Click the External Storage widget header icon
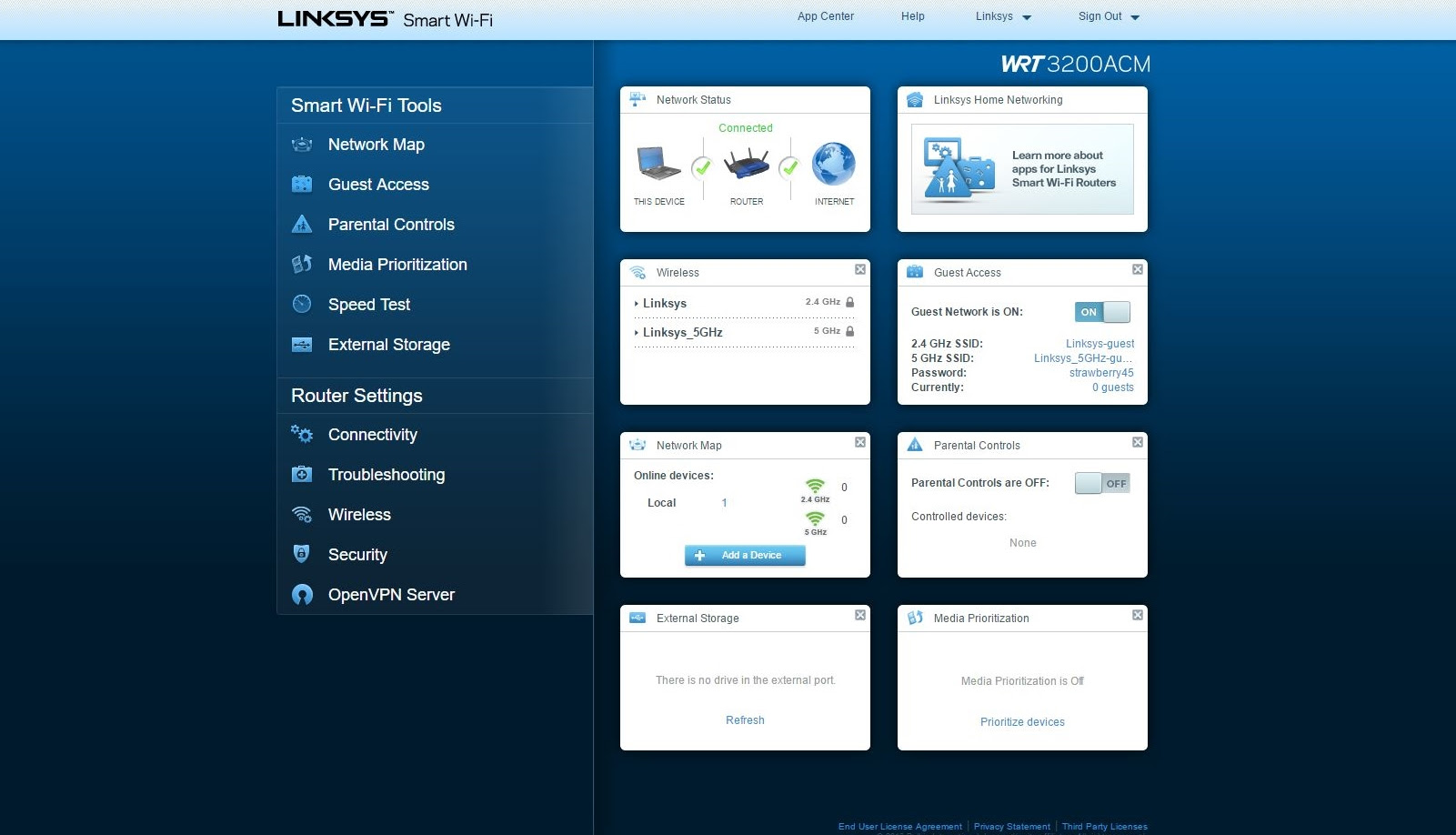Viewport: 1456px width, 835px height. (x=638, y=618)
